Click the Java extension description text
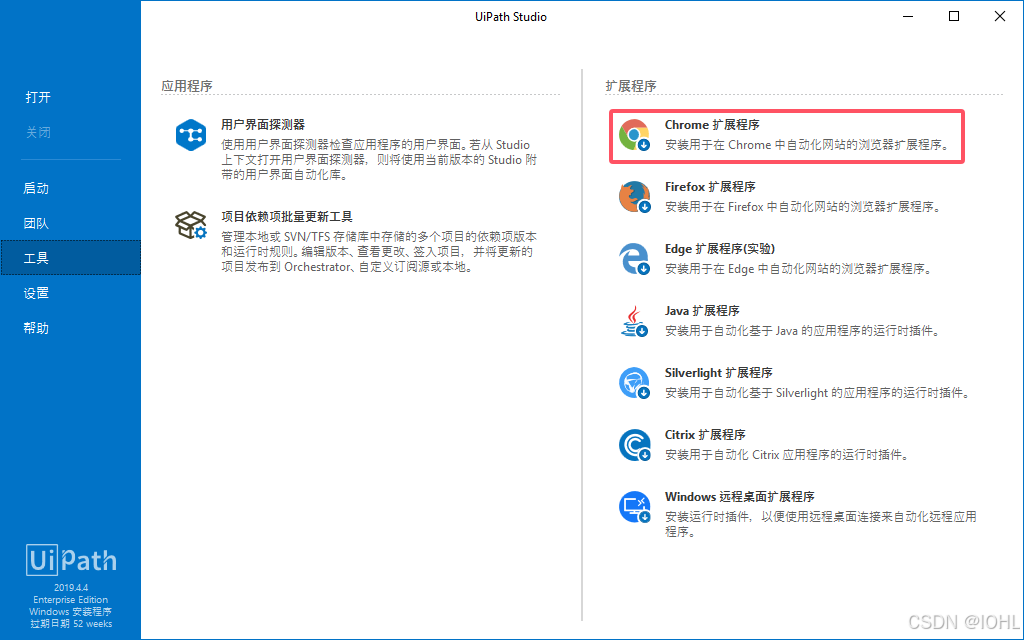 click(x=803, y=331)
